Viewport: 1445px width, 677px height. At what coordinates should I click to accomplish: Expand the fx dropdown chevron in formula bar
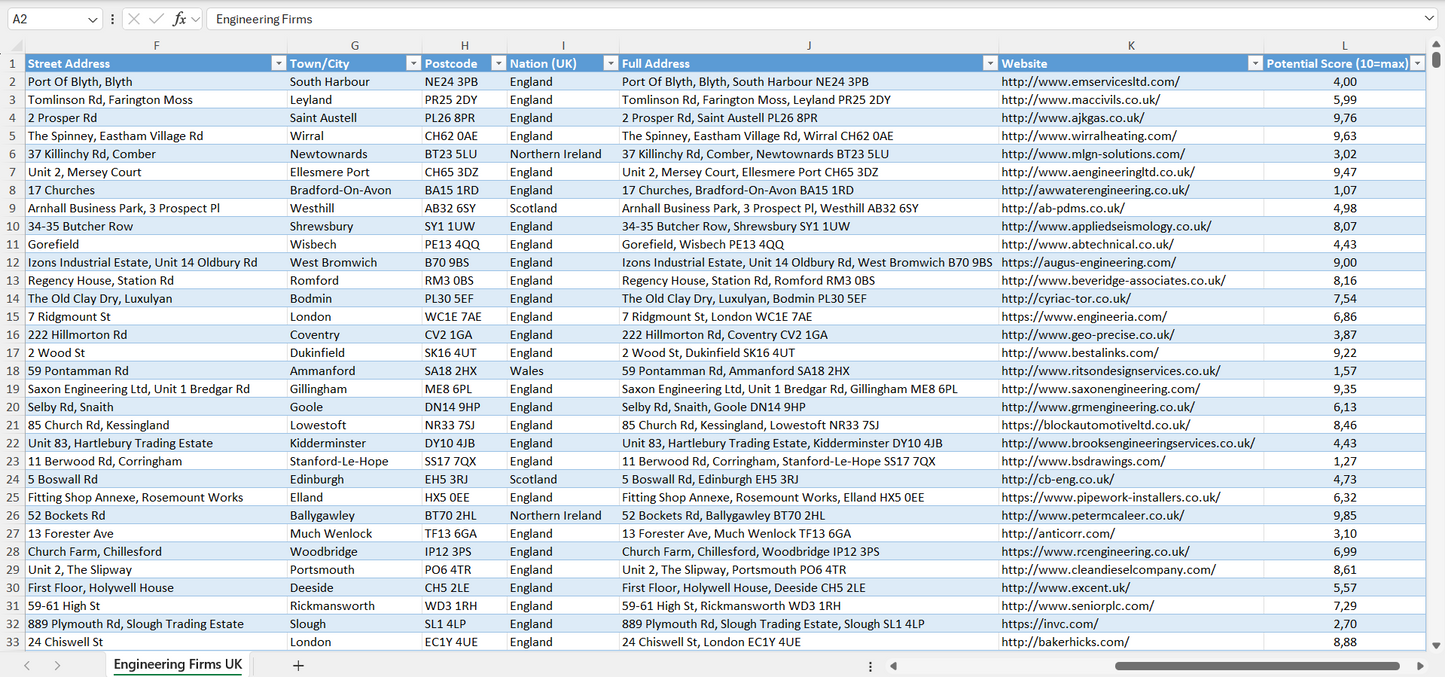[196, 19]
